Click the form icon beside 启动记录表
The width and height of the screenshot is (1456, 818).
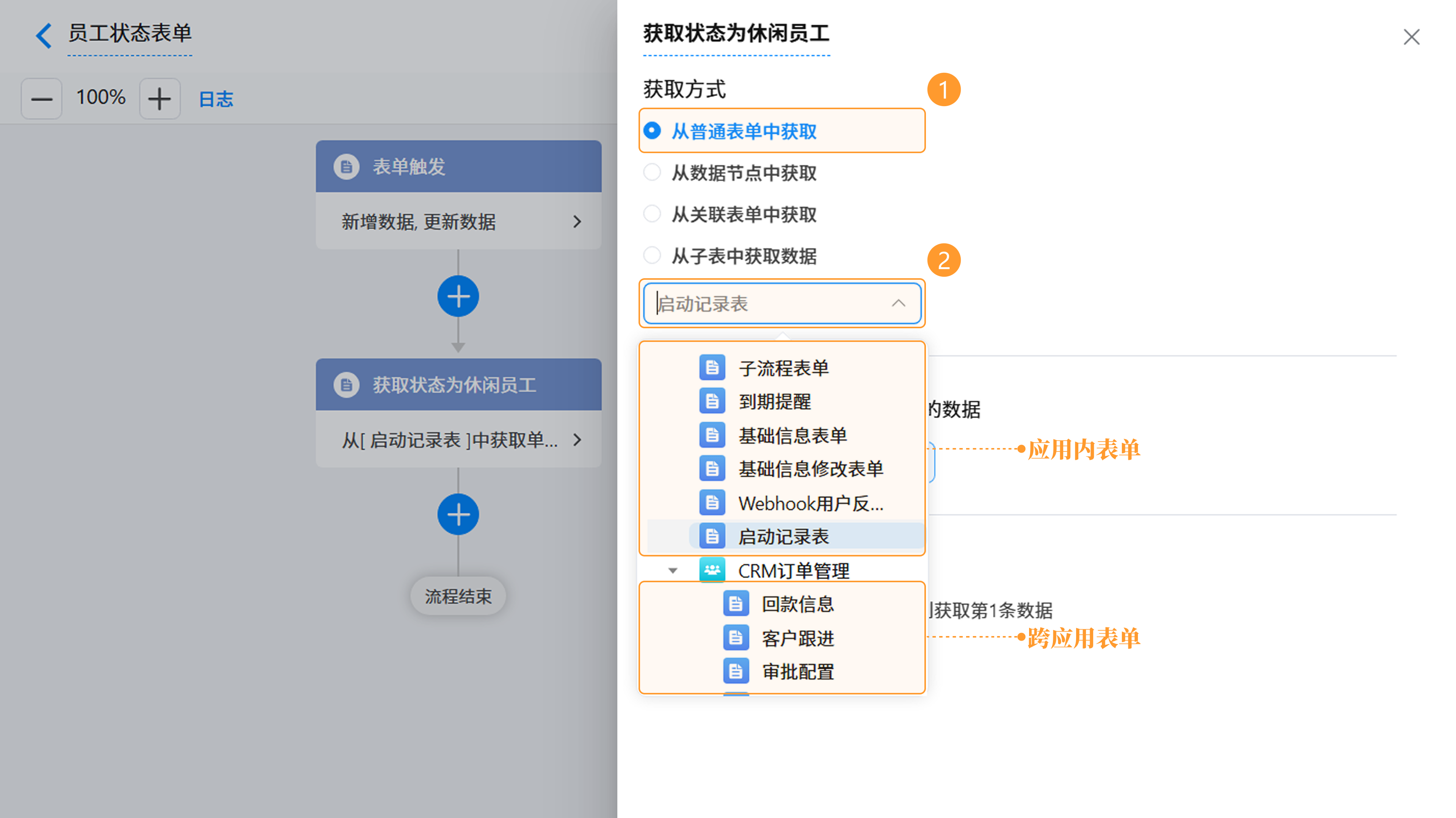pyautogui.click(x=712, y=536)
